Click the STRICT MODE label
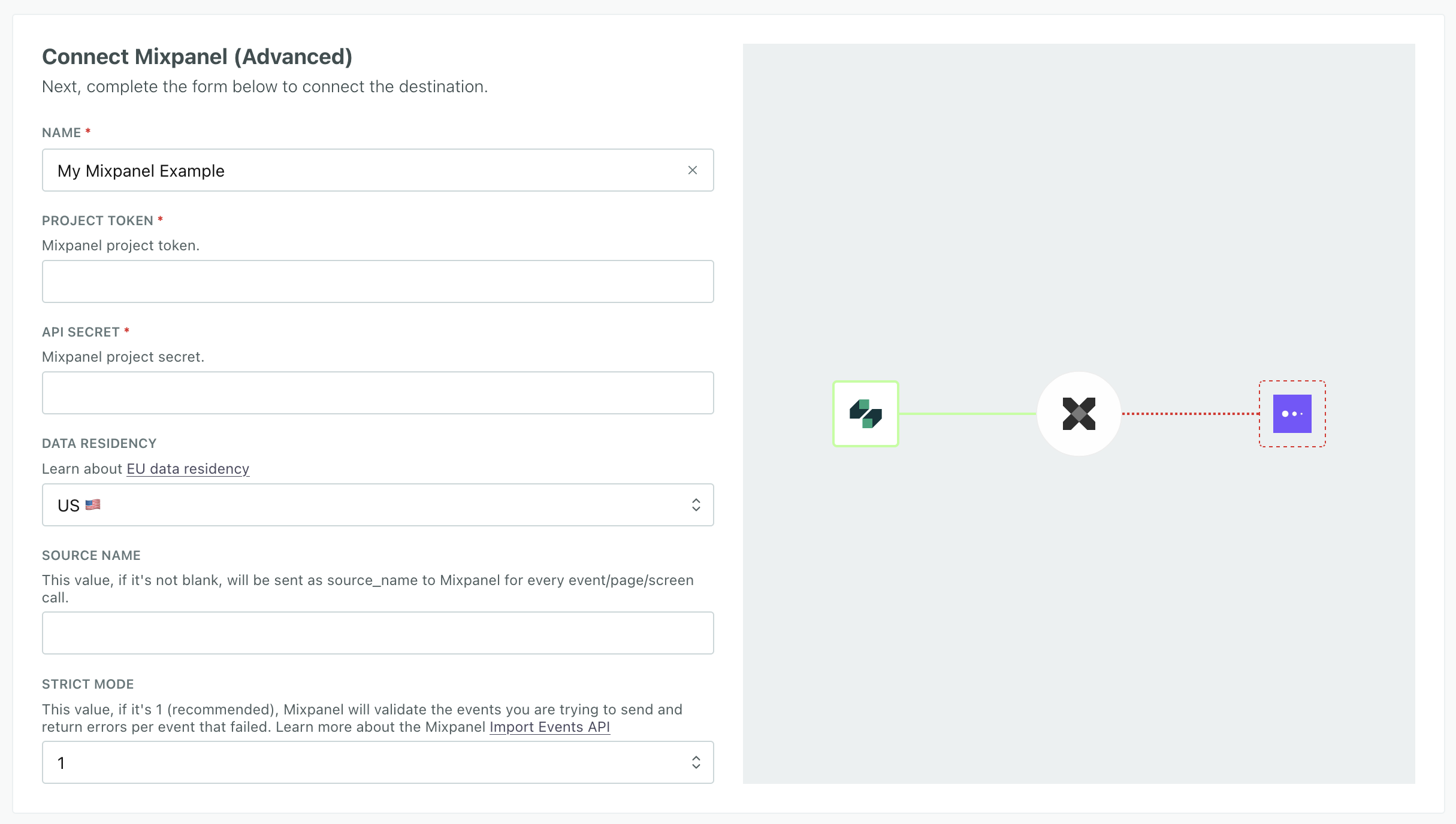Viewport: 1456px width, 824px height. pyautogui.click(x=87, y=684)
